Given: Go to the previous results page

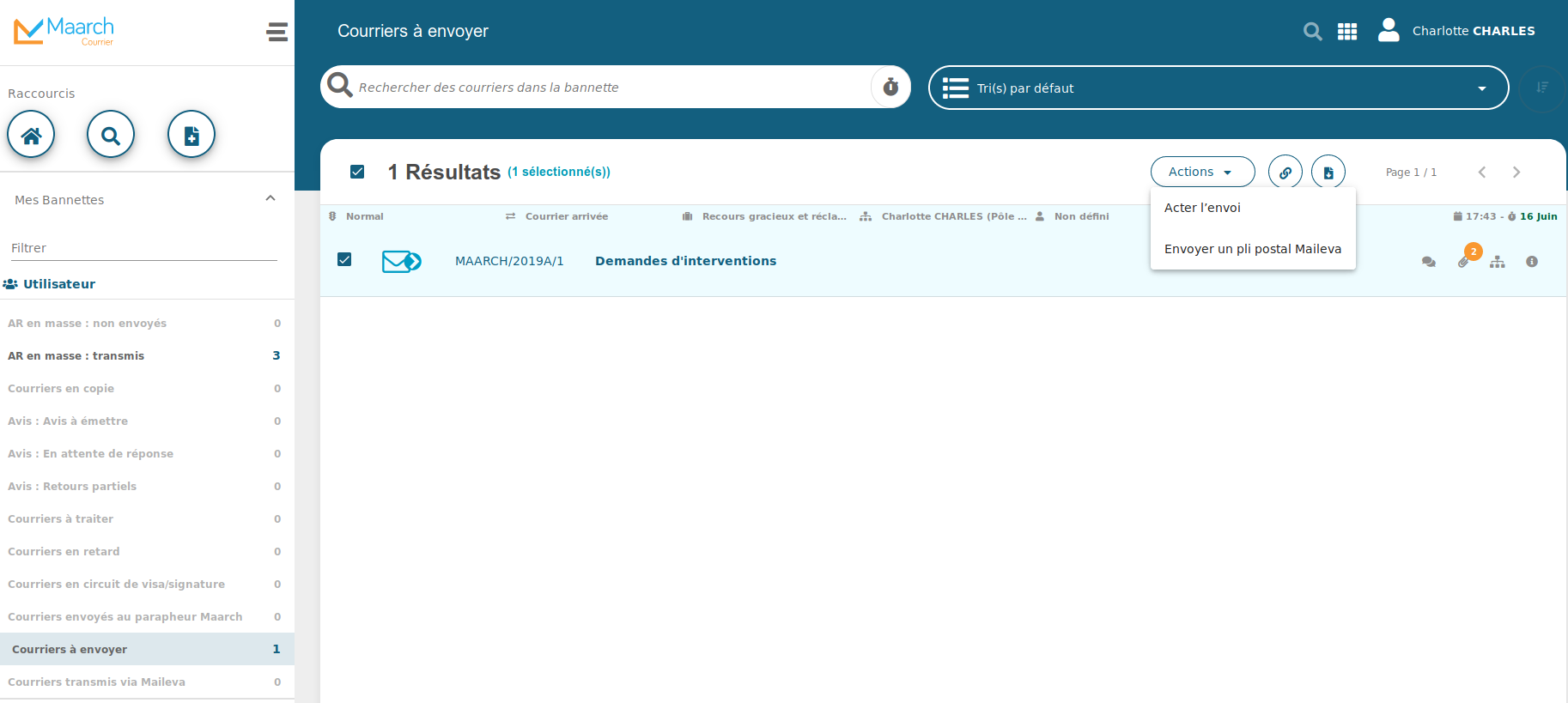Looking at the screenshot, I should (x=1482, y=173).
